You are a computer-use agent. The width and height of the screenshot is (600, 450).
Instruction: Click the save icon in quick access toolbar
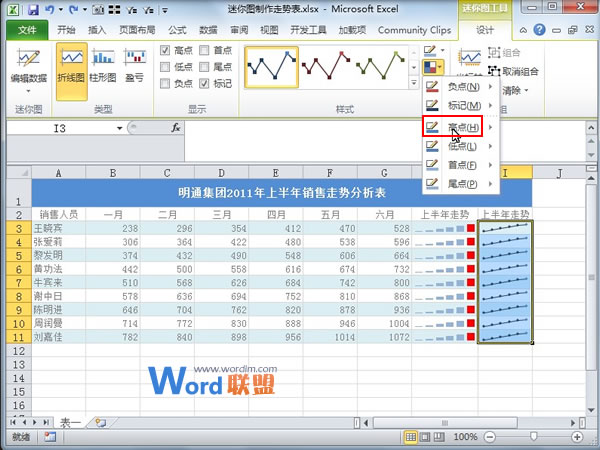point(28,9)
